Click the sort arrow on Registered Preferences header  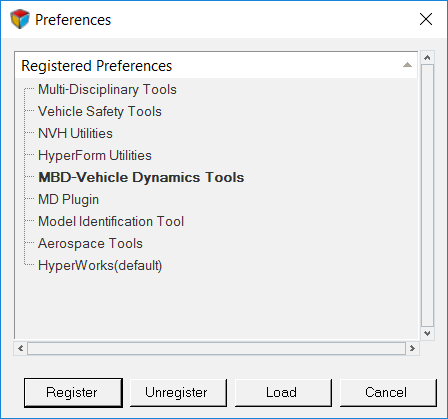pyautogui.click(x=407, y=65)
